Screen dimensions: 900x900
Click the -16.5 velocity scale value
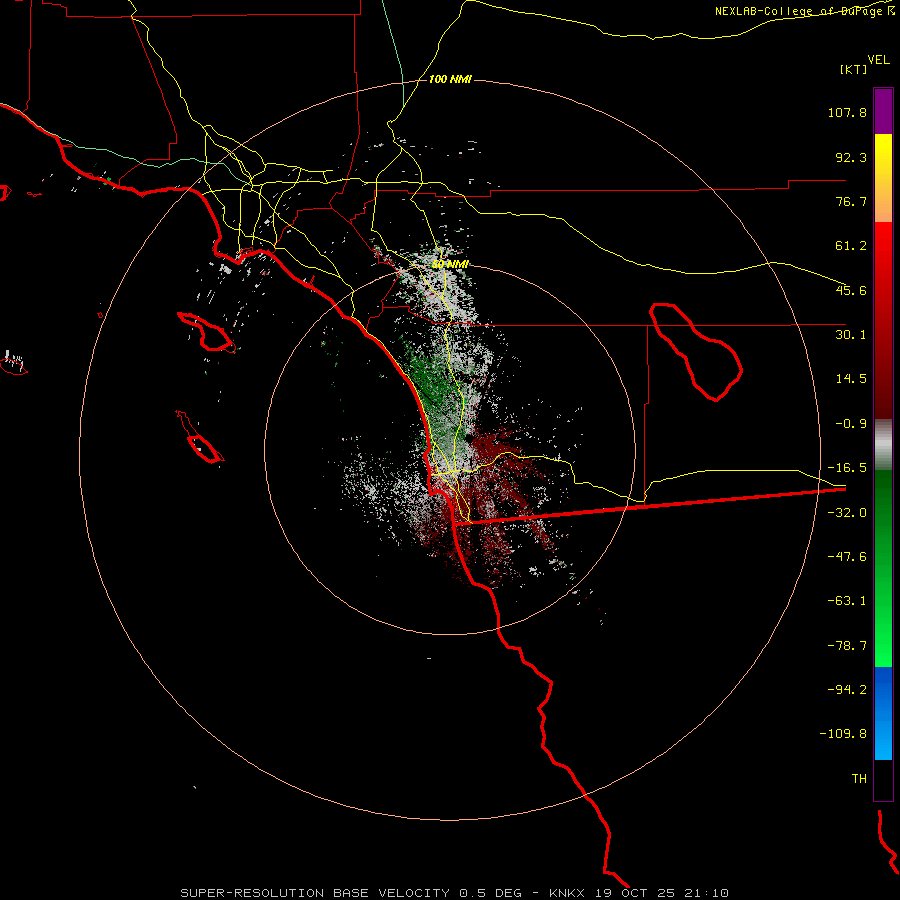coord(847,468)
